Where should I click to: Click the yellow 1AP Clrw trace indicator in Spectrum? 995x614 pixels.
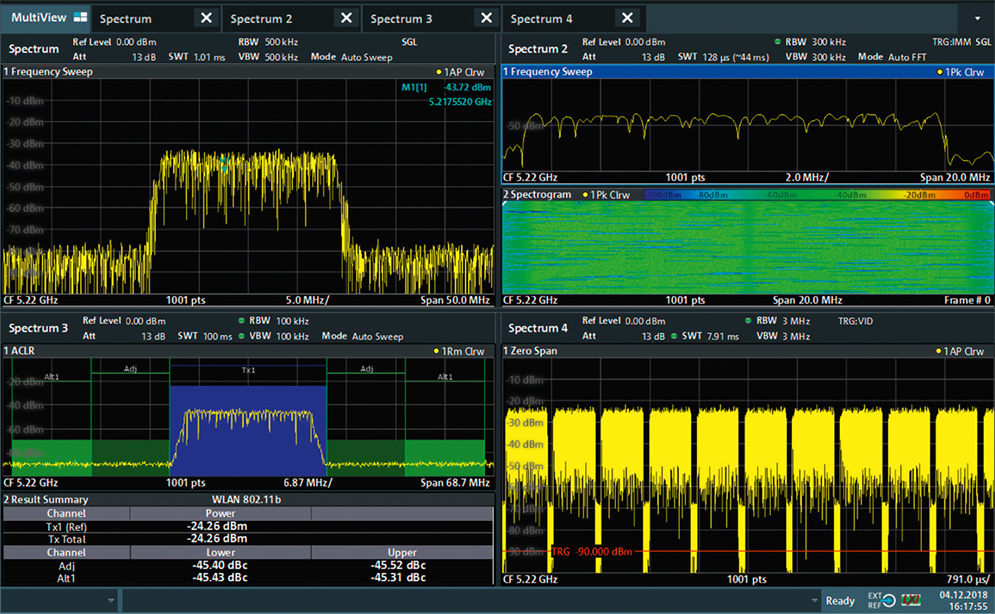click(x=460, y=73)
